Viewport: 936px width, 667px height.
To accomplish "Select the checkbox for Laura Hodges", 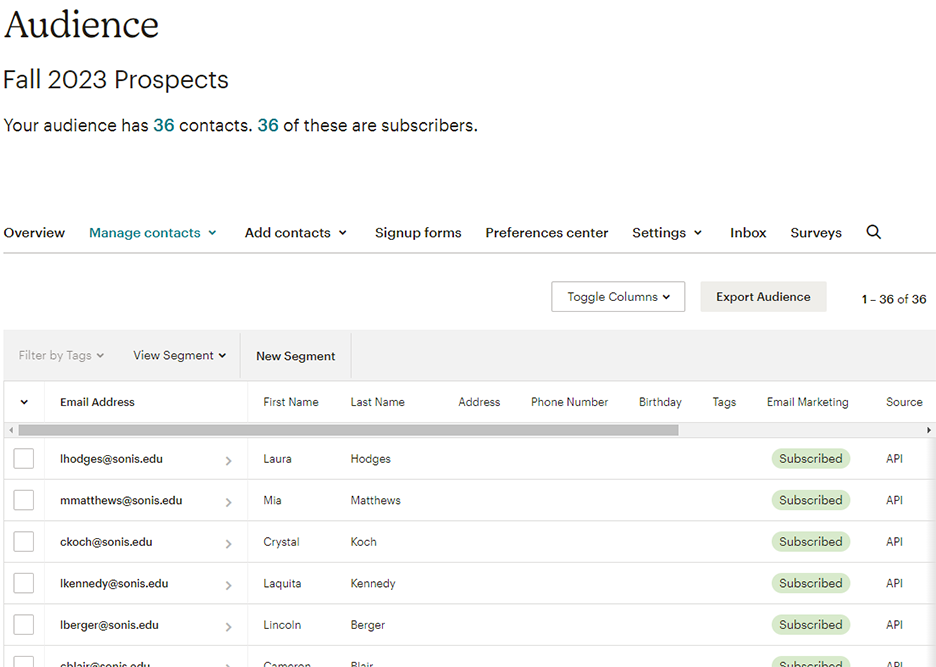I will pyautogui.click(x=23, y=458).
